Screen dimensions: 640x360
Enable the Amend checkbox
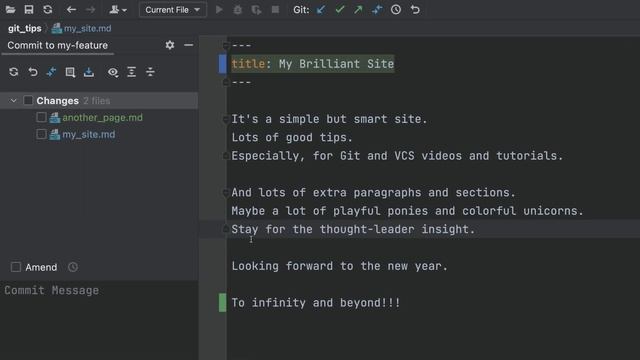[16, 267]
